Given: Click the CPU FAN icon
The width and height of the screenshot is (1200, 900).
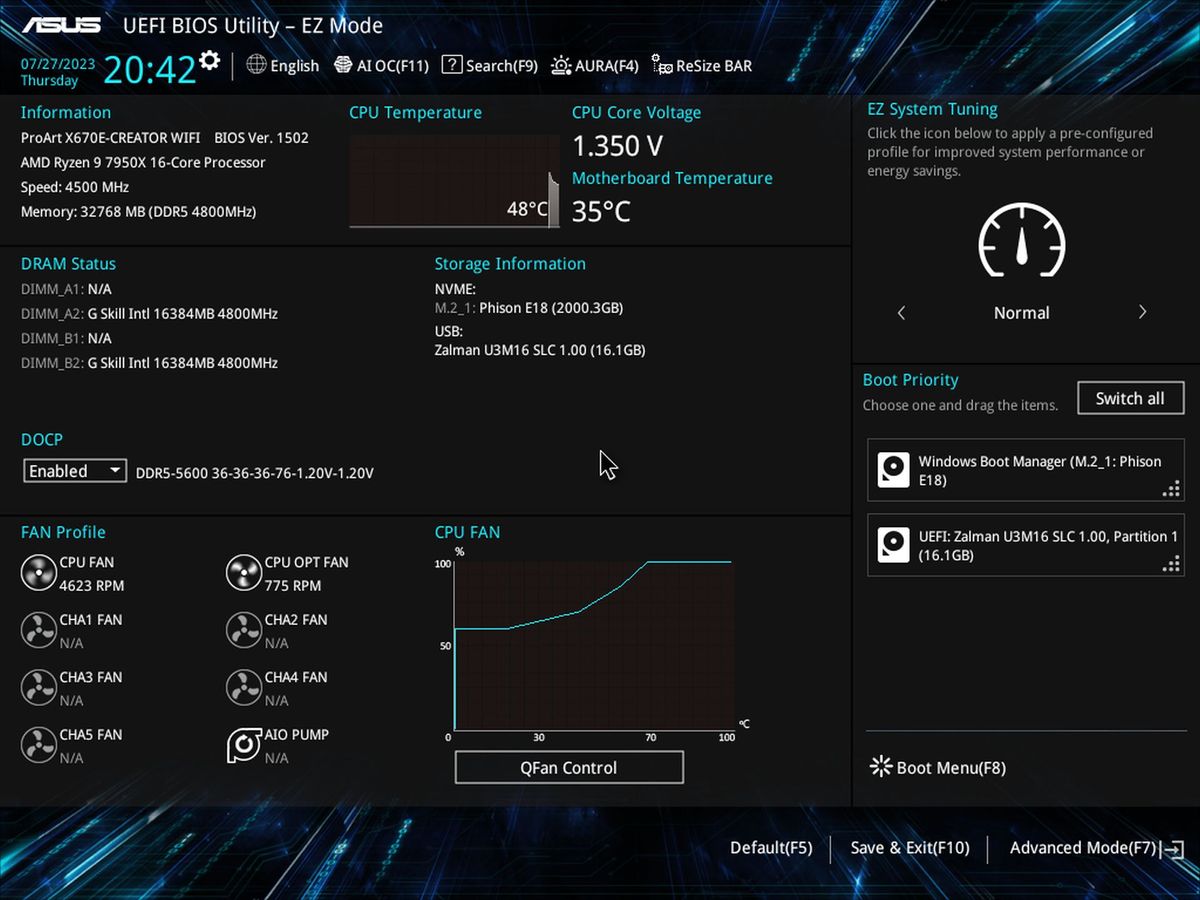Looking at the screenshot, I should click(x=38, y=573).
